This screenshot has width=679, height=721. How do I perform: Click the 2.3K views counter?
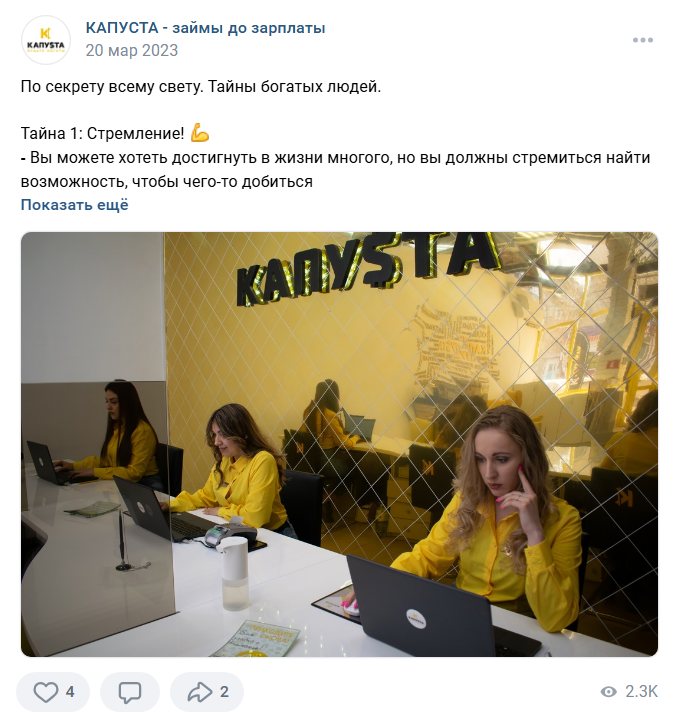641,692
